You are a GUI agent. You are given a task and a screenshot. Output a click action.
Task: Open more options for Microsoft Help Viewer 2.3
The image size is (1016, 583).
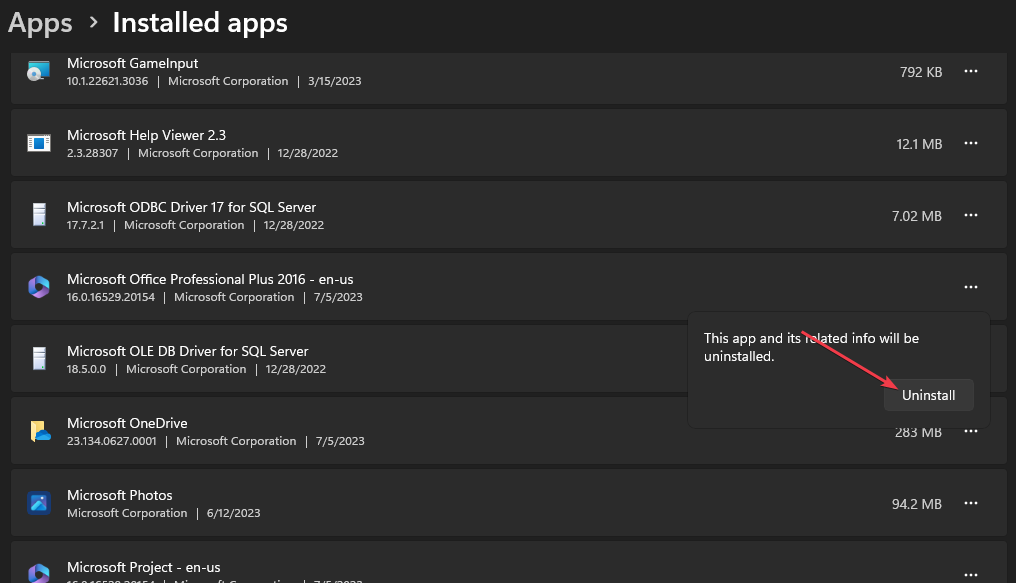[x=971, y=143]
